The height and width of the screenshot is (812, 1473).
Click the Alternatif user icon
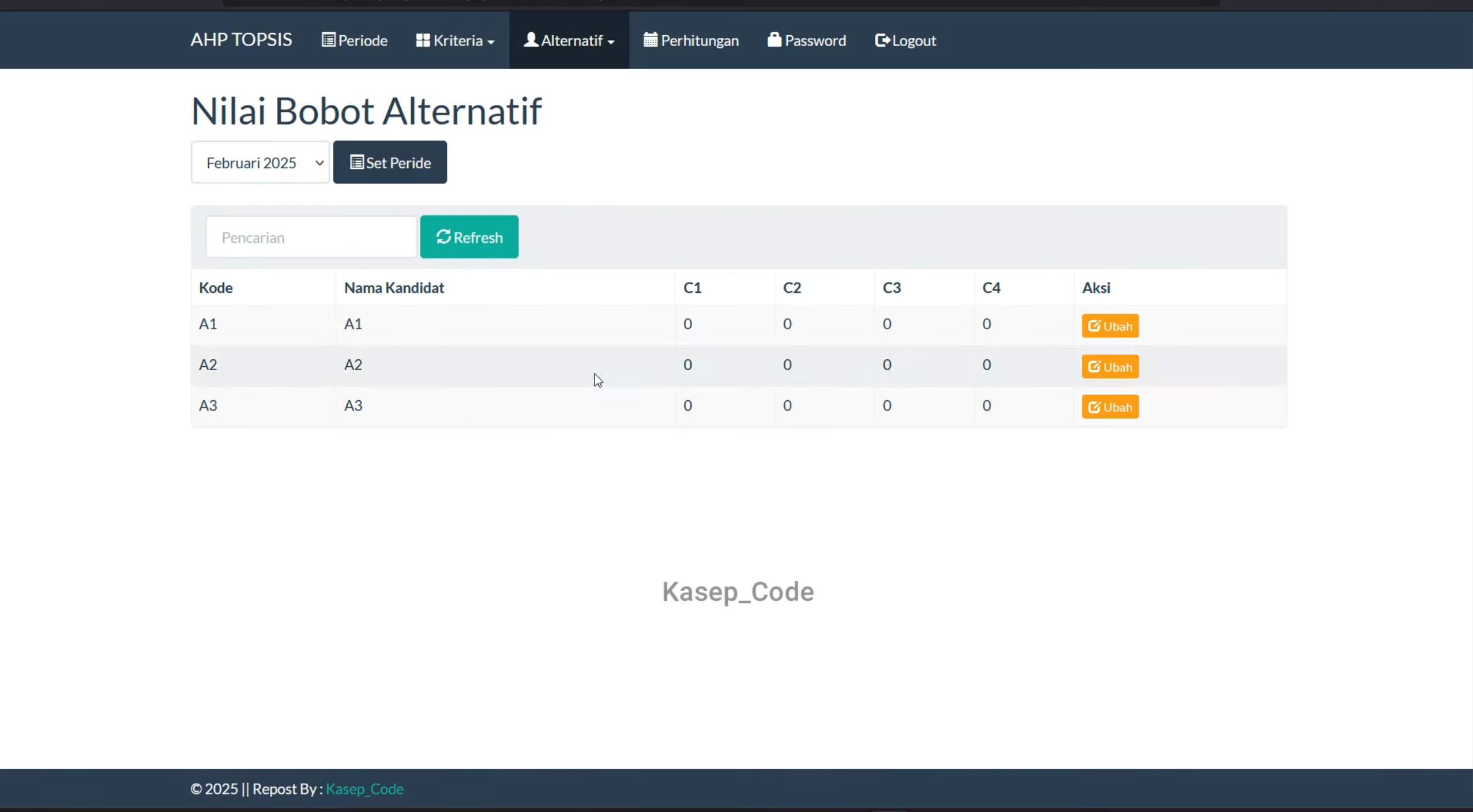[x=531, y=40]
